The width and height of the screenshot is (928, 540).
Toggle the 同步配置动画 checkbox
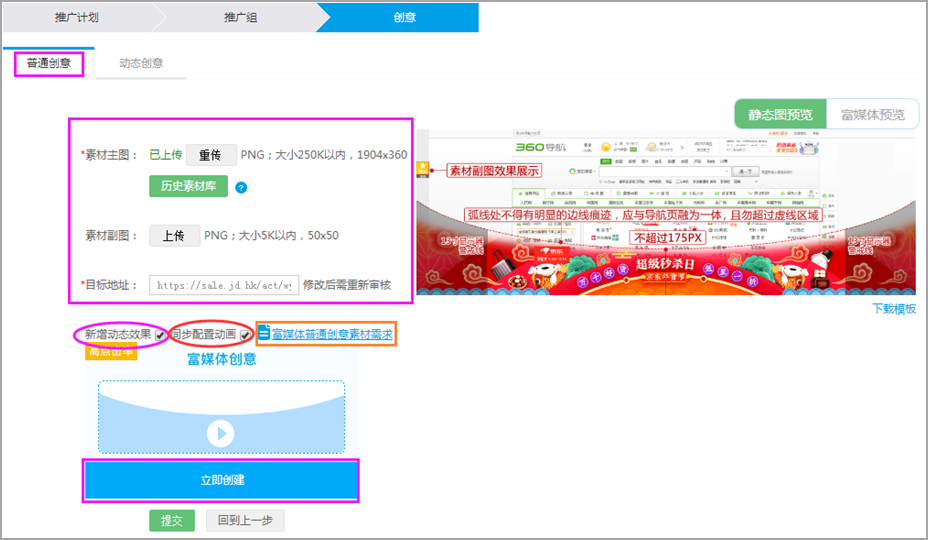pyautogui.click(x=245, y=336)
